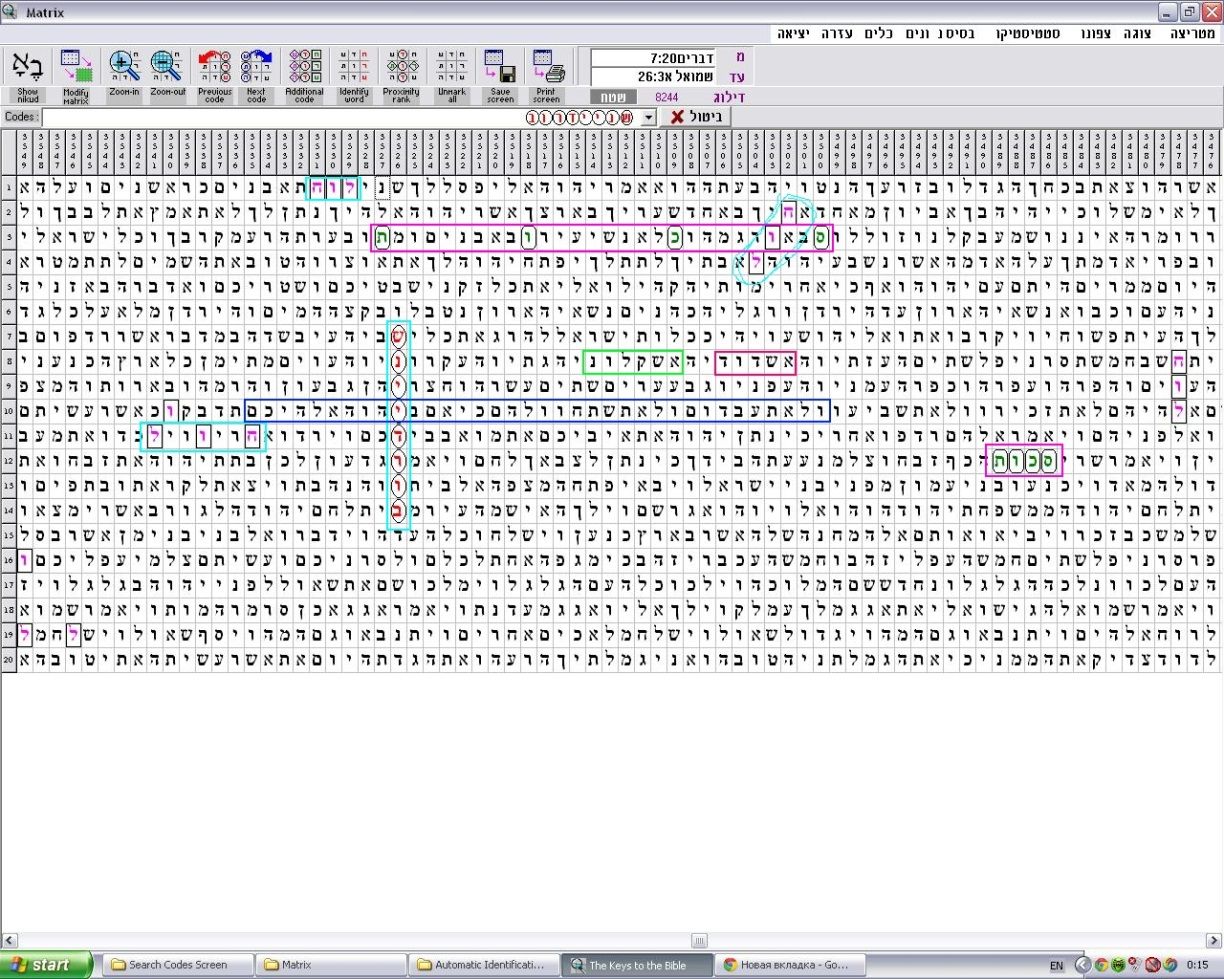Jump to the Next code
1224x979 pixels.
256,67
